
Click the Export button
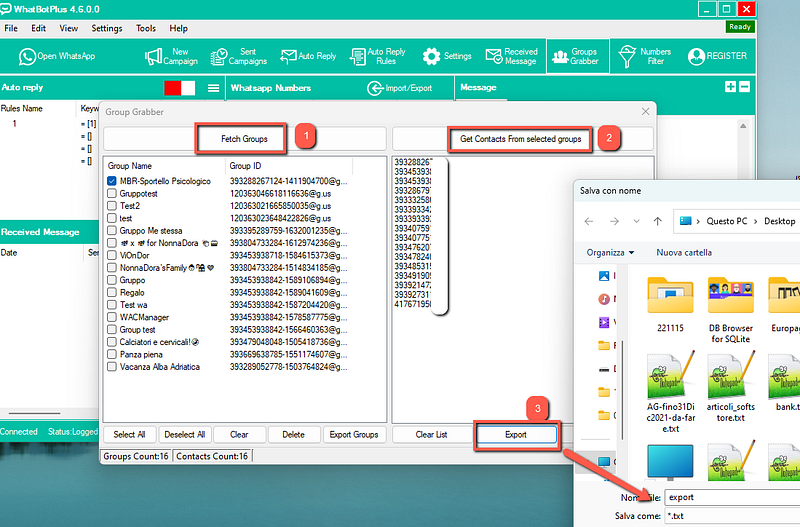[516, 435]
